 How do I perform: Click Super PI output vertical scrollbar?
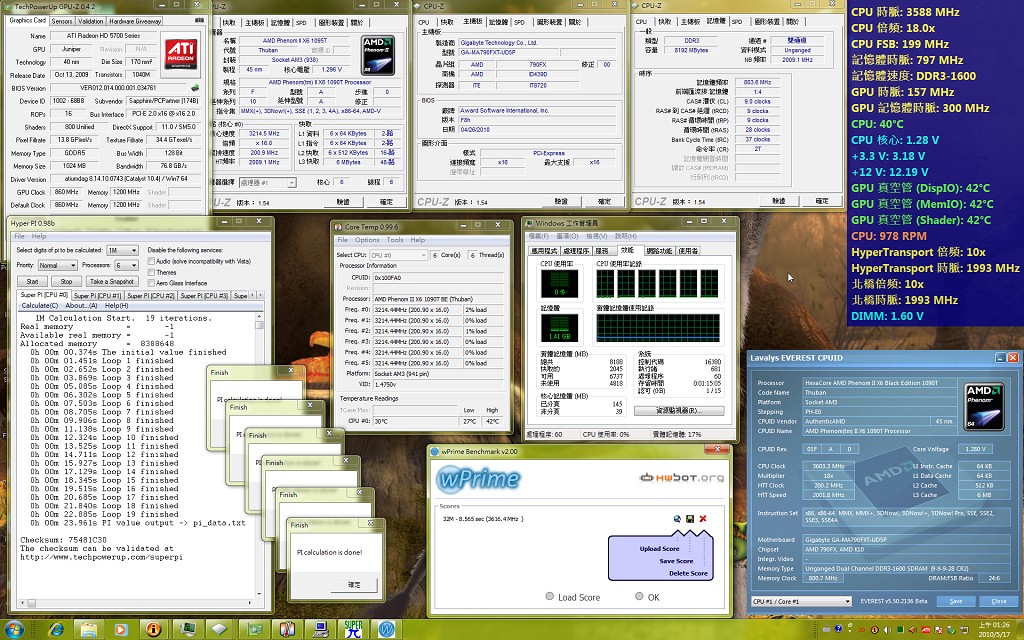click(259, 457)
